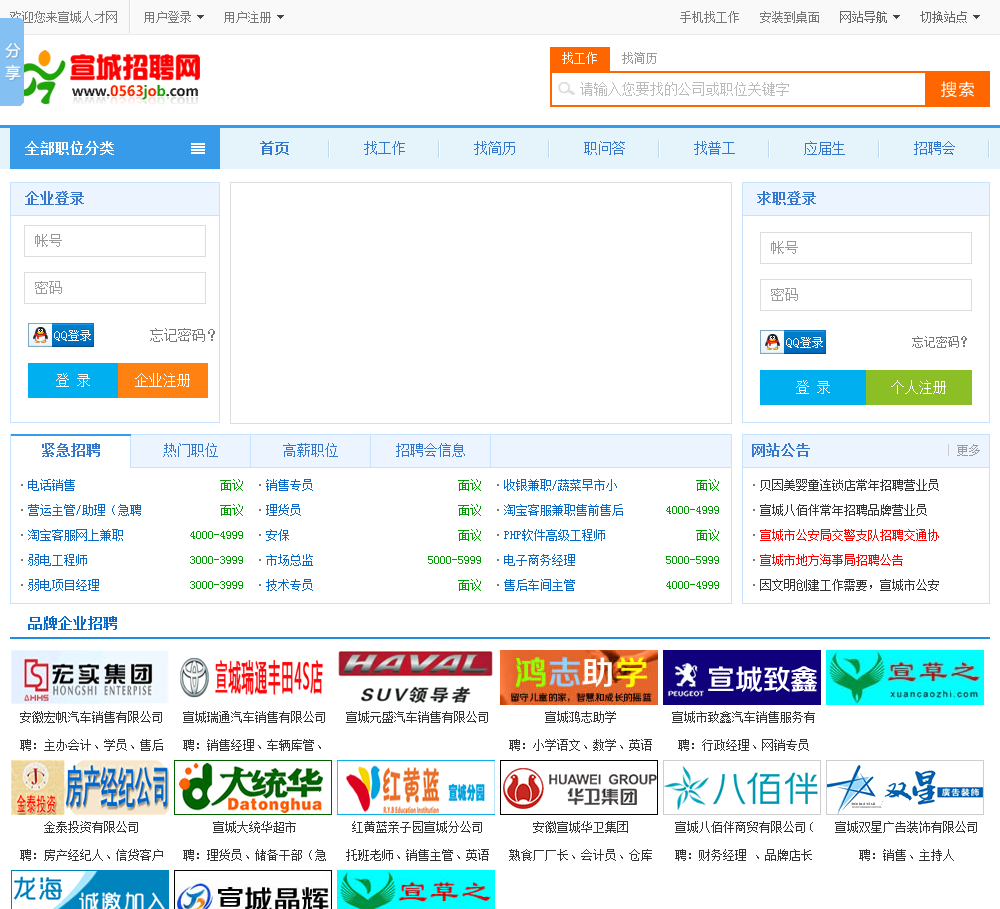
Task: Expand 全部职位分类 category menu
Action: click(x=115, y=149)
